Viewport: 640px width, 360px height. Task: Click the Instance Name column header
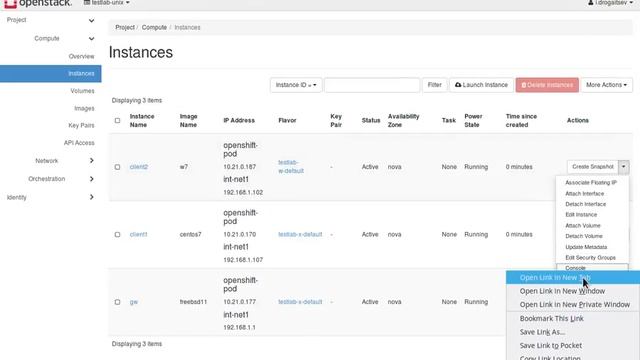point(142,120)
